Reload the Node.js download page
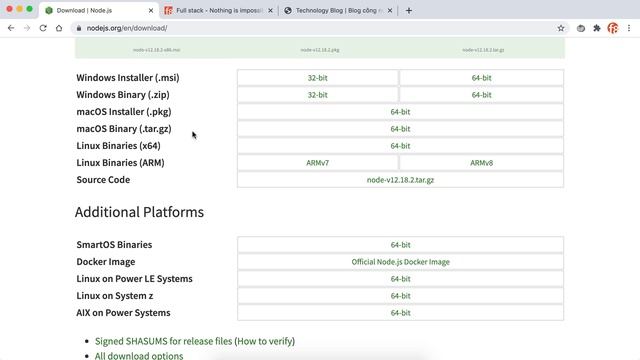The width and height of the screenshot is (640, 360). 43,28
